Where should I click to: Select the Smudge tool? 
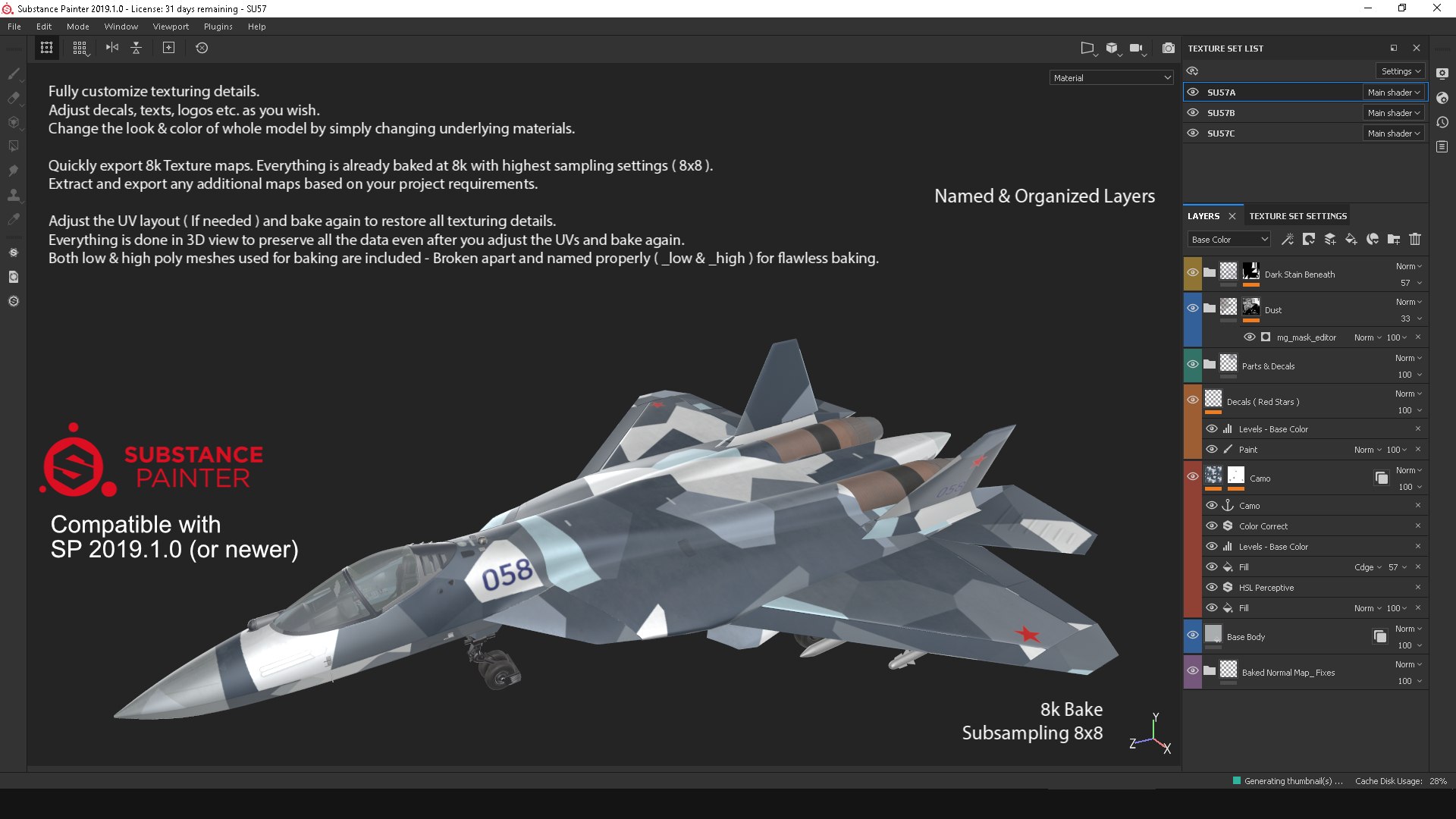click(x=14, y=171)
